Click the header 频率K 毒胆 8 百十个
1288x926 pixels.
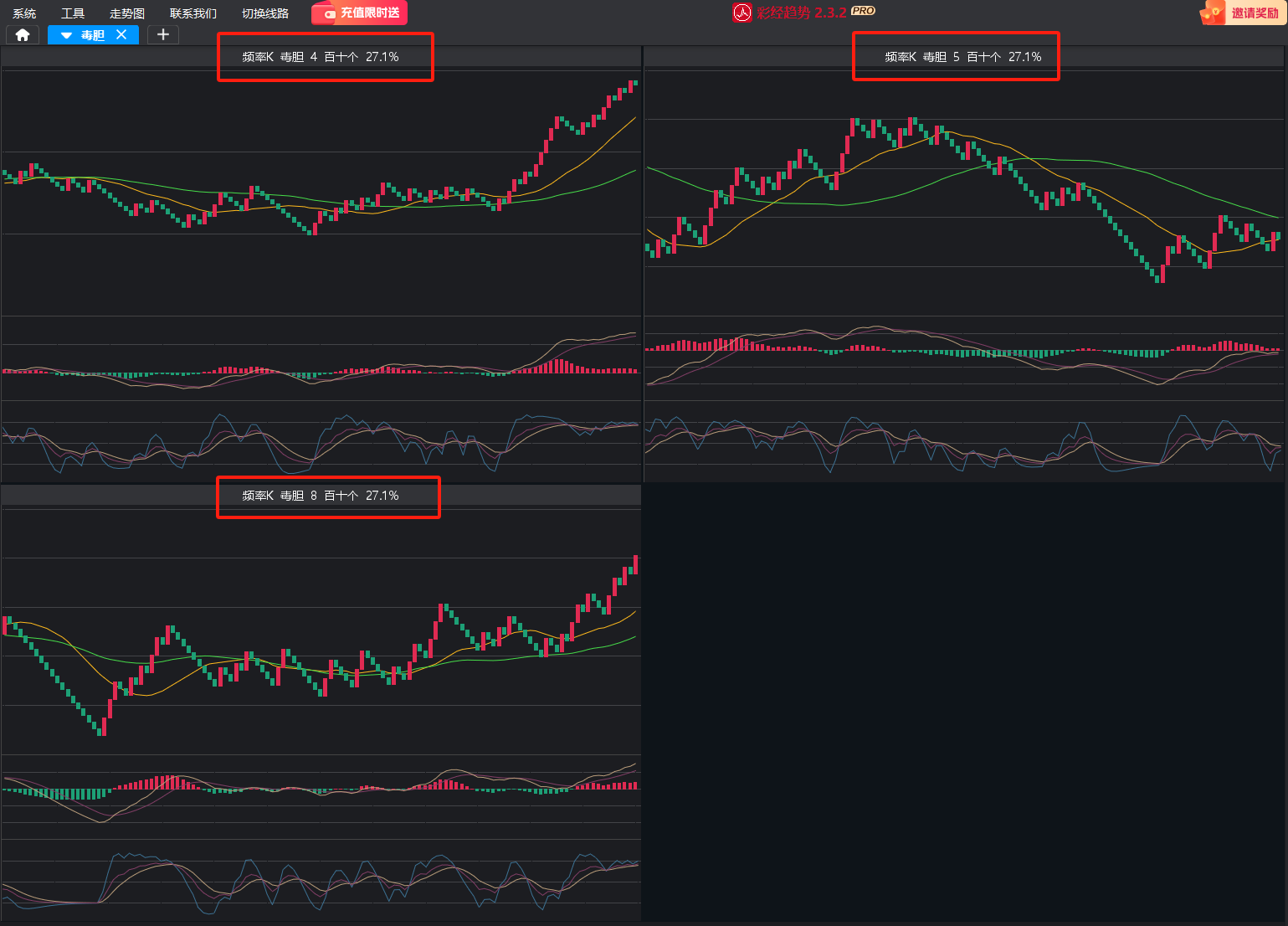[321, 496]
